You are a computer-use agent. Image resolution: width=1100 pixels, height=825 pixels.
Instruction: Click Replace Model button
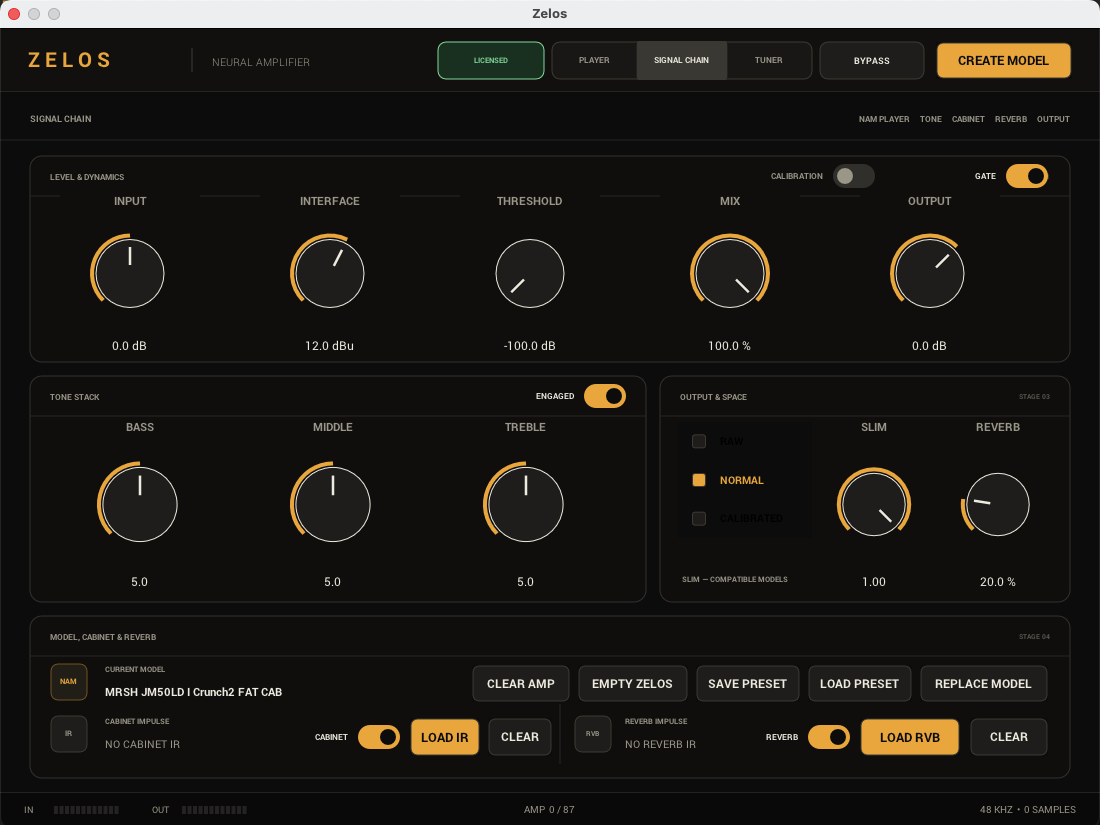pos(984,684)
